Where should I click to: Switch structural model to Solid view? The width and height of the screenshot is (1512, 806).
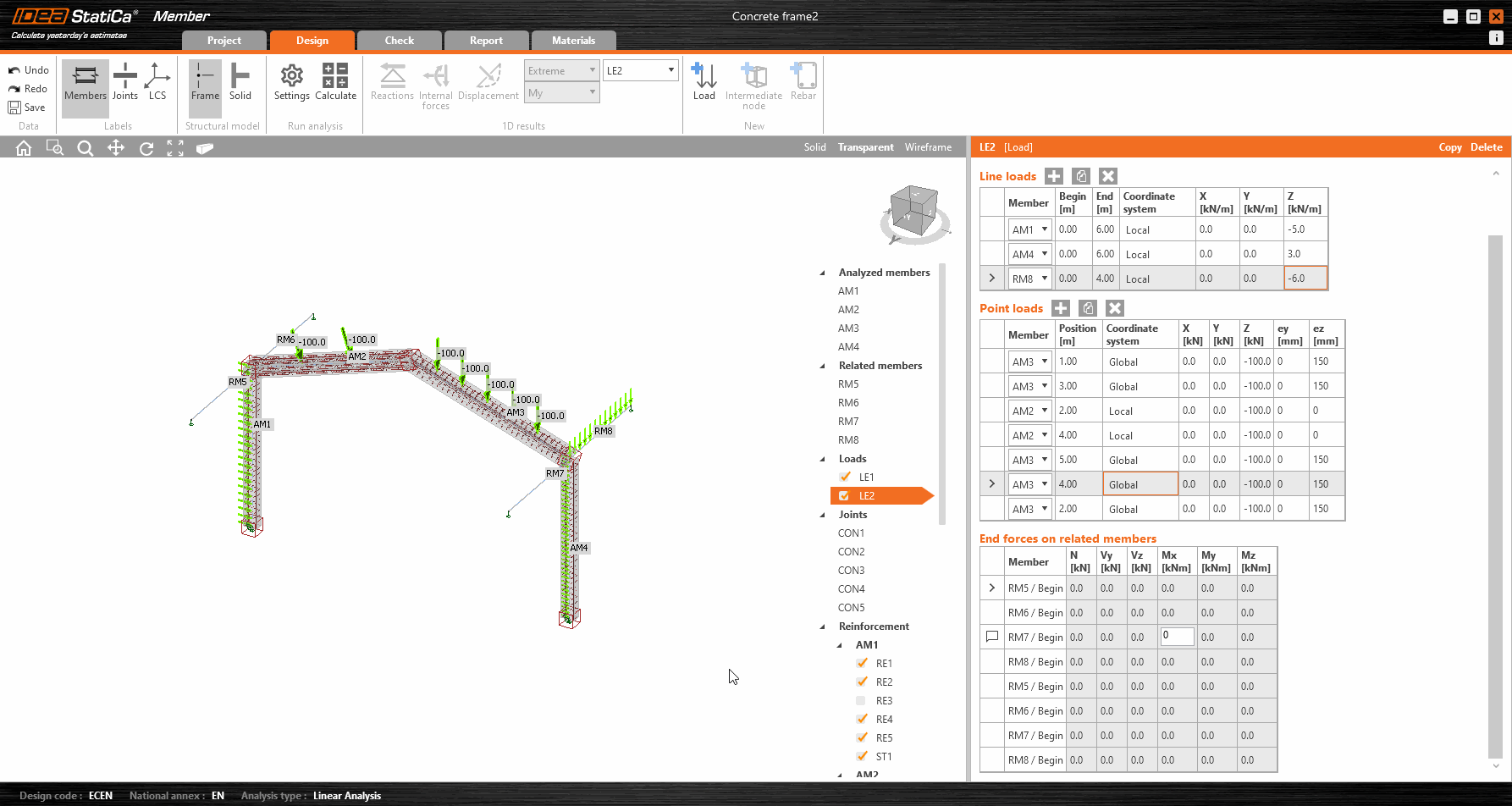click(240, 81)
